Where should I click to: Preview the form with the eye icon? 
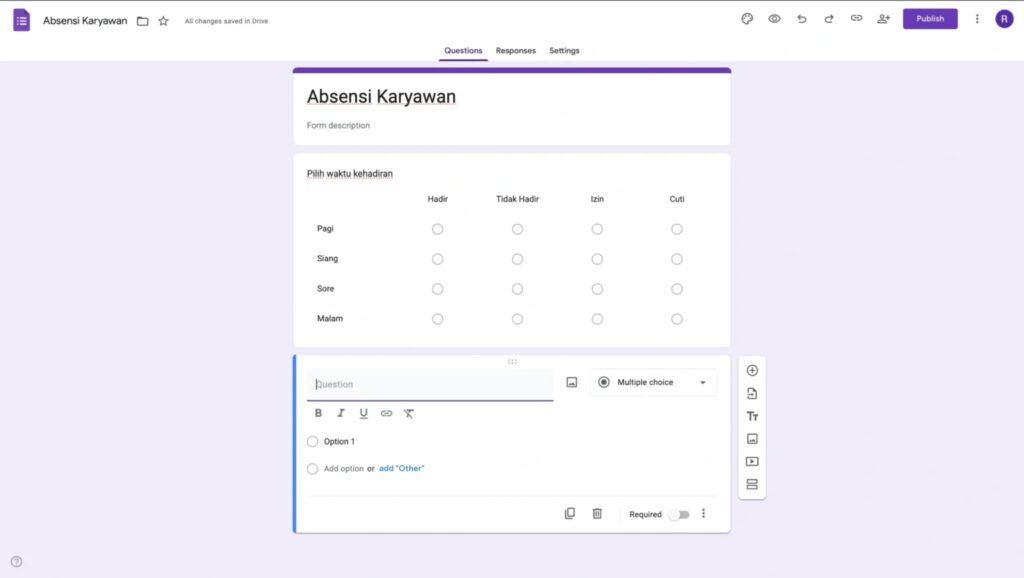(x=774, y=18)
